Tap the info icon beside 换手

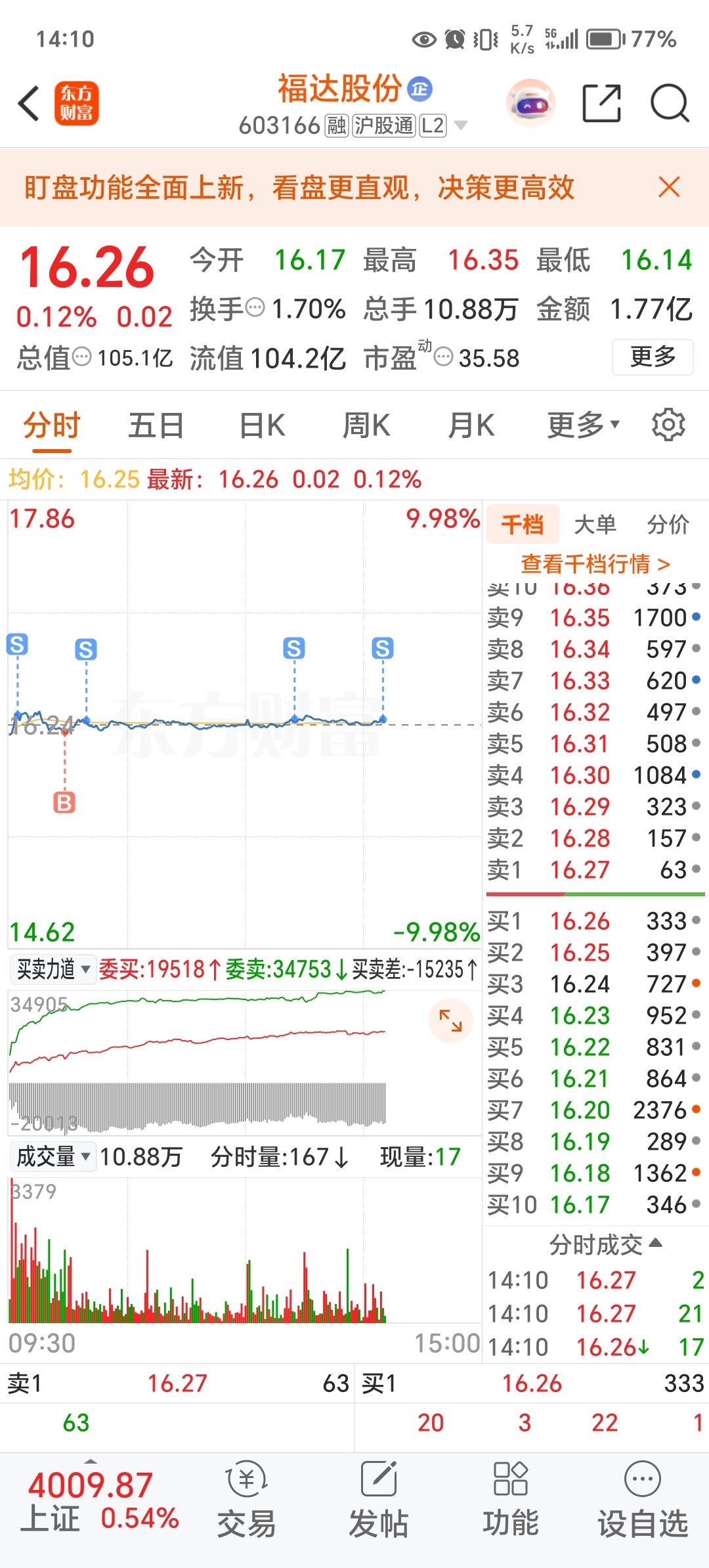point(255,307)
